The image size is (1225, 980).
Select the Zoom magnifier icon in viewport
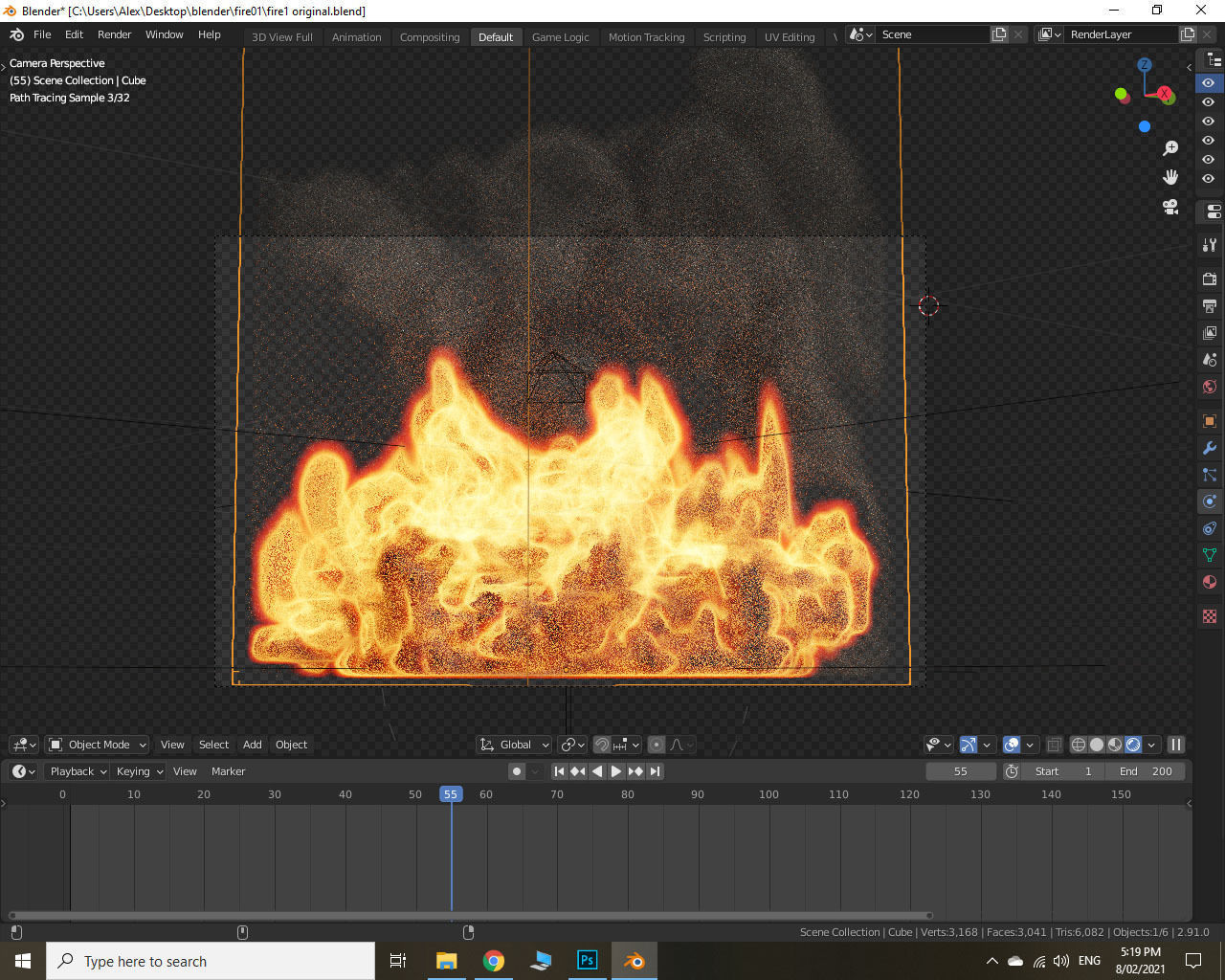pos(1169,148)
